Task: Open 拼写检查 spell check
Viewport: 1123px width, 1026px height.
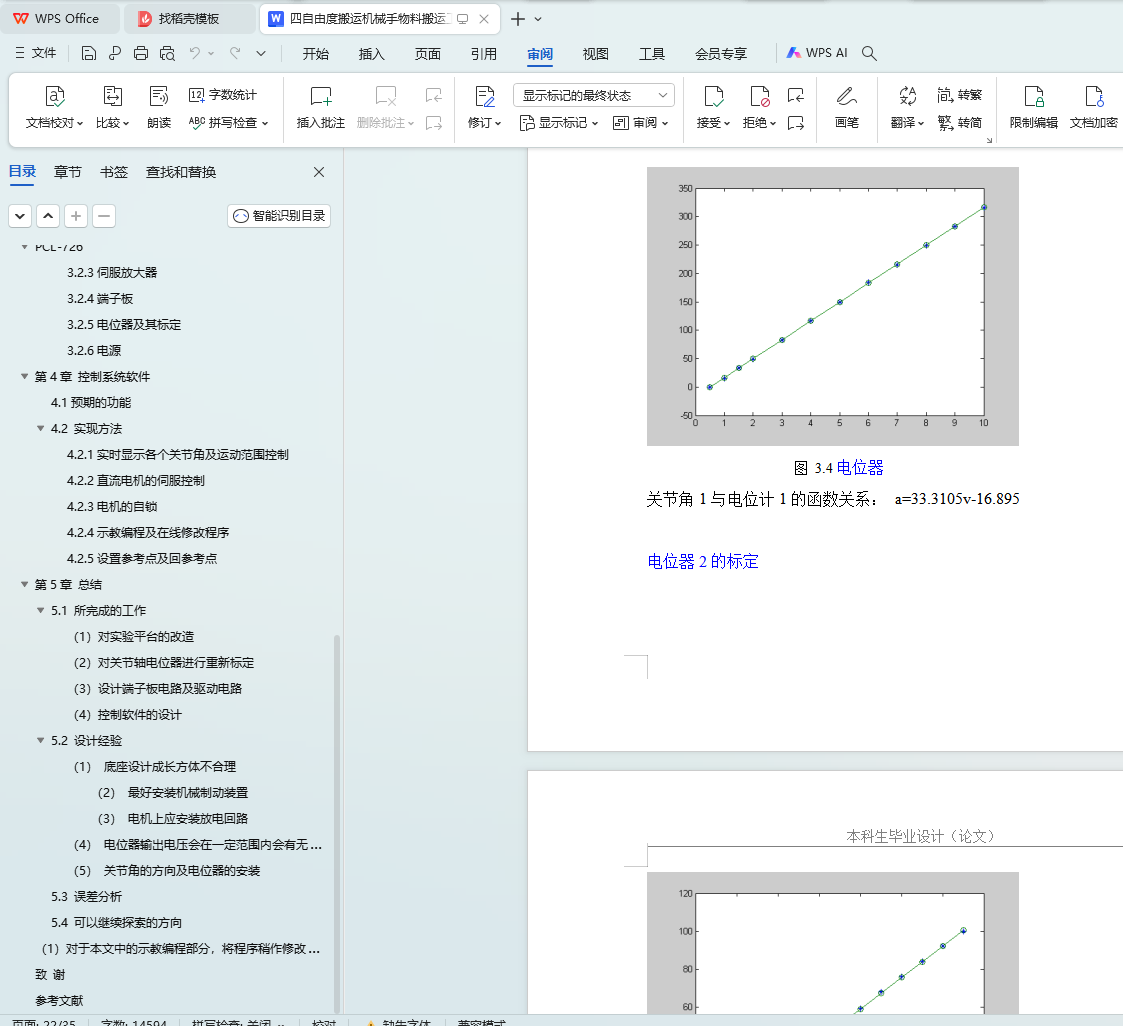Action: 228,122
